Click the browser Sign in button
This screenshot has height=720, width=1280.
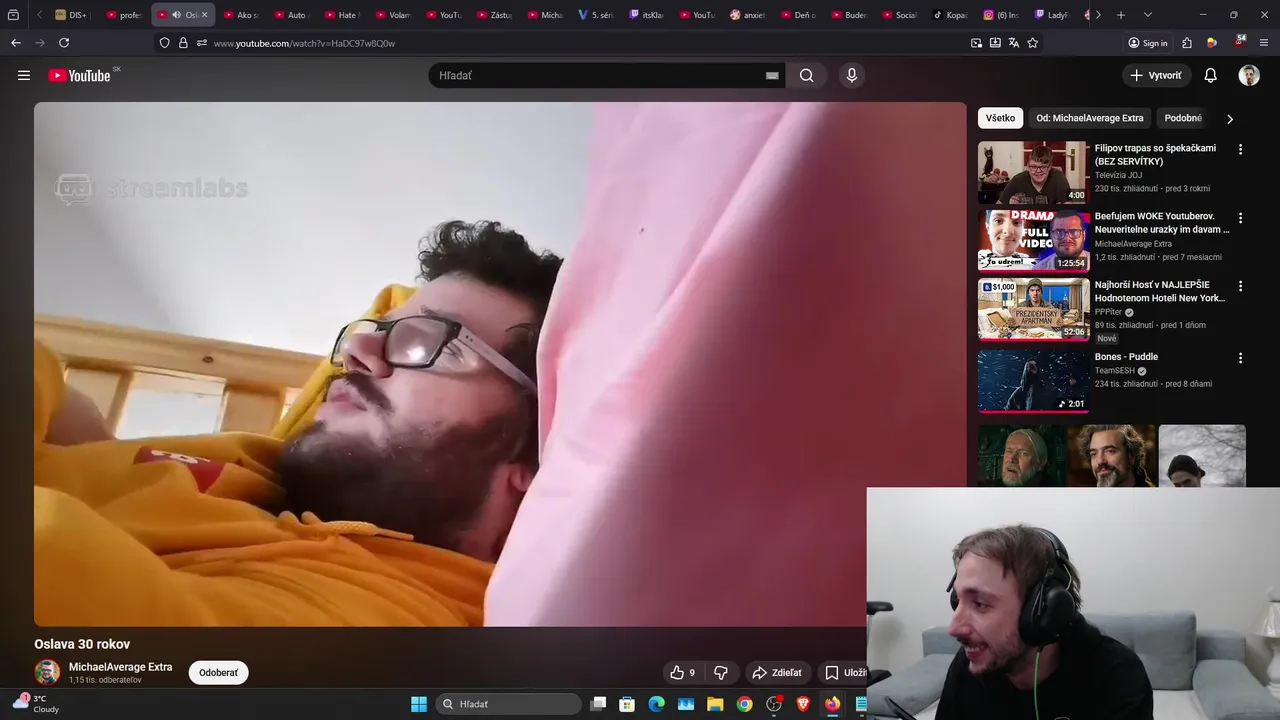(1148, 43)
